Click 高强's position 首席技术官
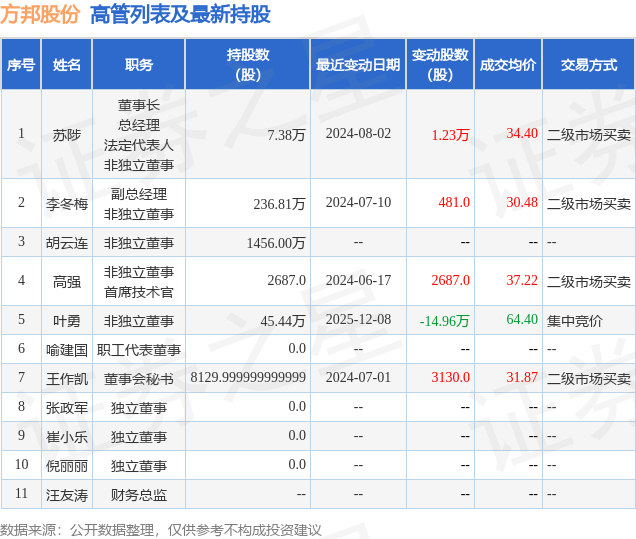This screenshot has height=539, width=636. tap(139, 292)
